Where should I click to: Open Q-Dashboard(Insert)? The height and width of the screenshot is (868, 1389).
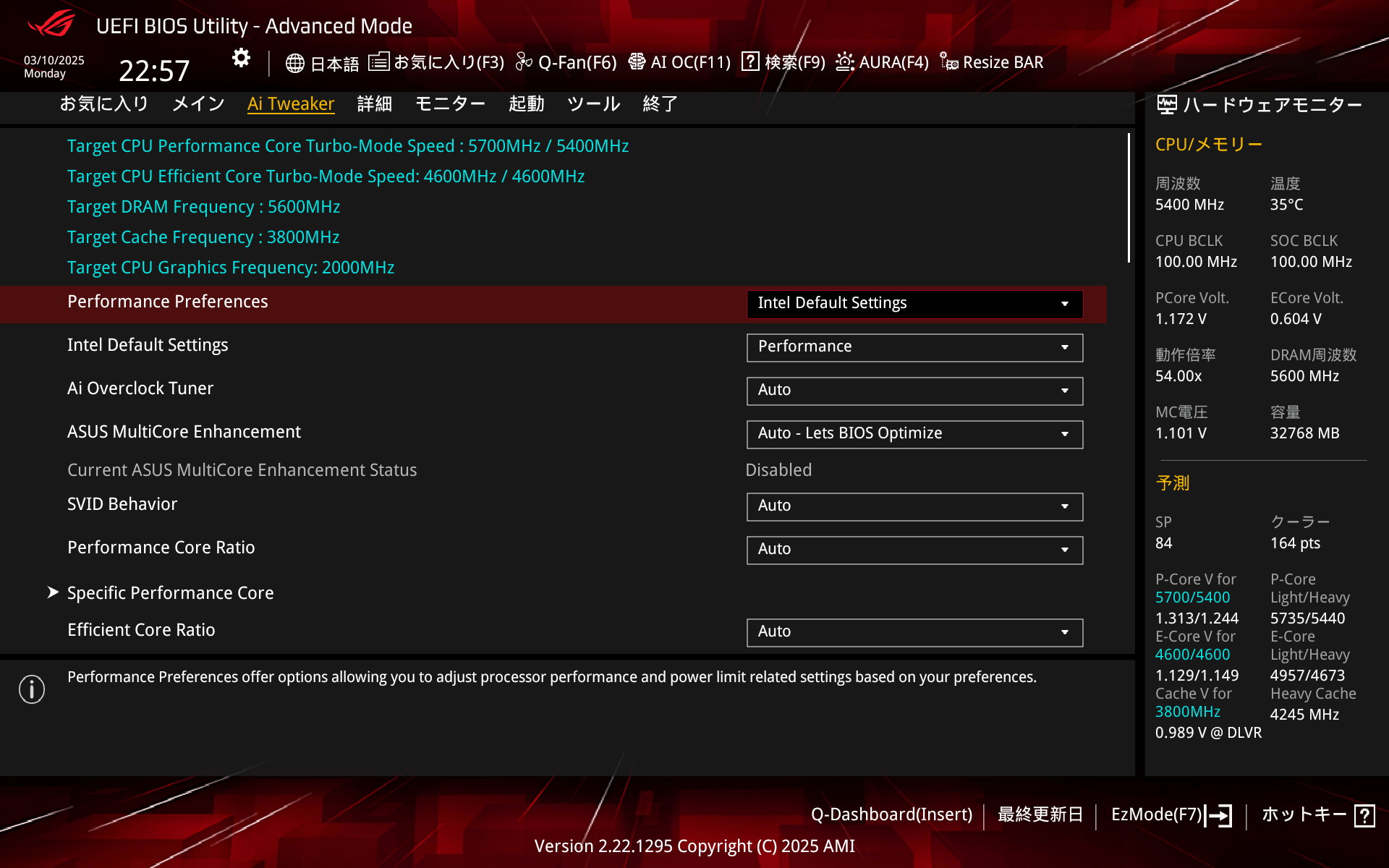pos(891,814)
